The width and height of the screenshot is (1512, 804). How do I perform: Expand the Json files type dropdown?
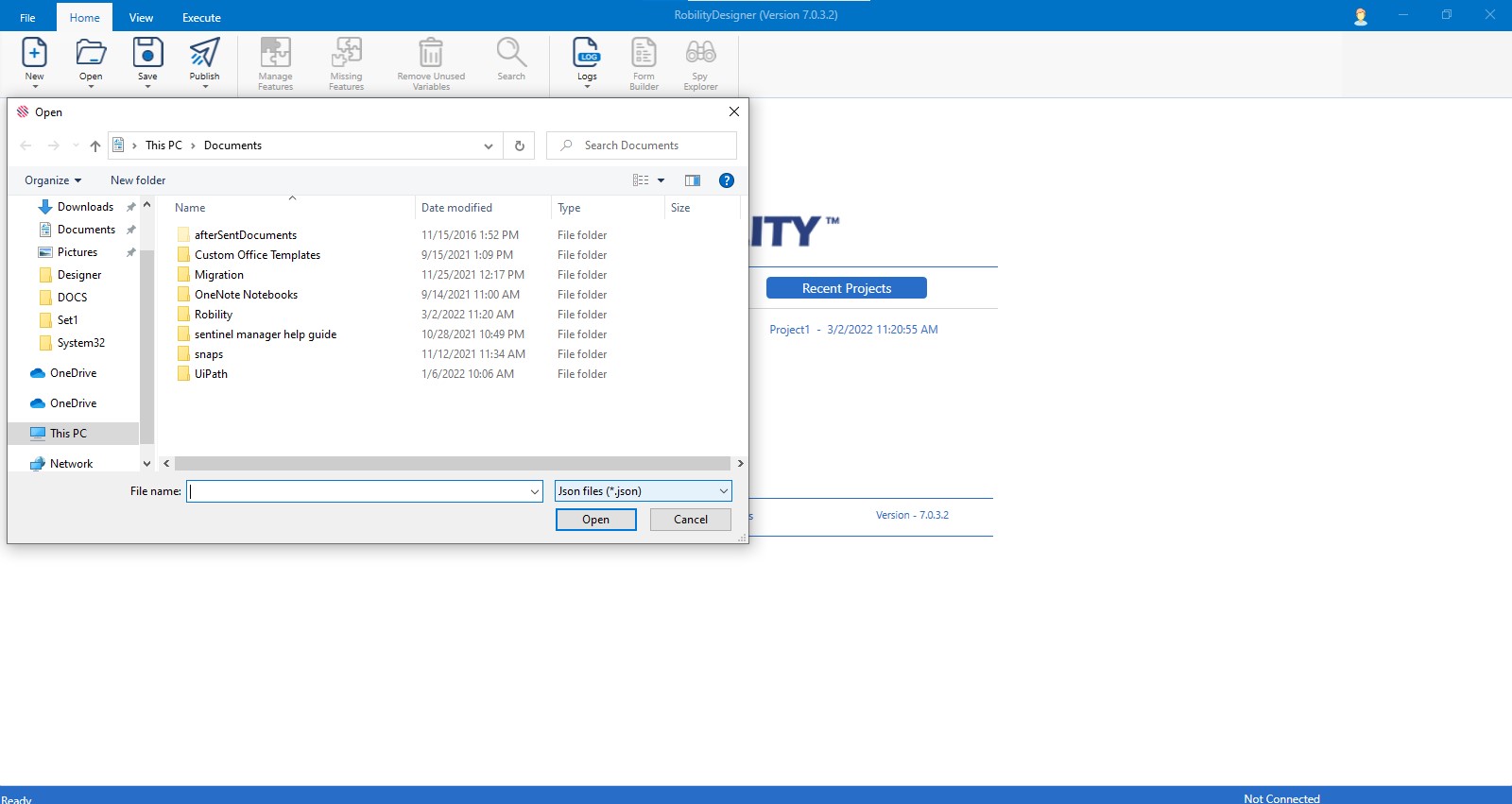(723, 491)
